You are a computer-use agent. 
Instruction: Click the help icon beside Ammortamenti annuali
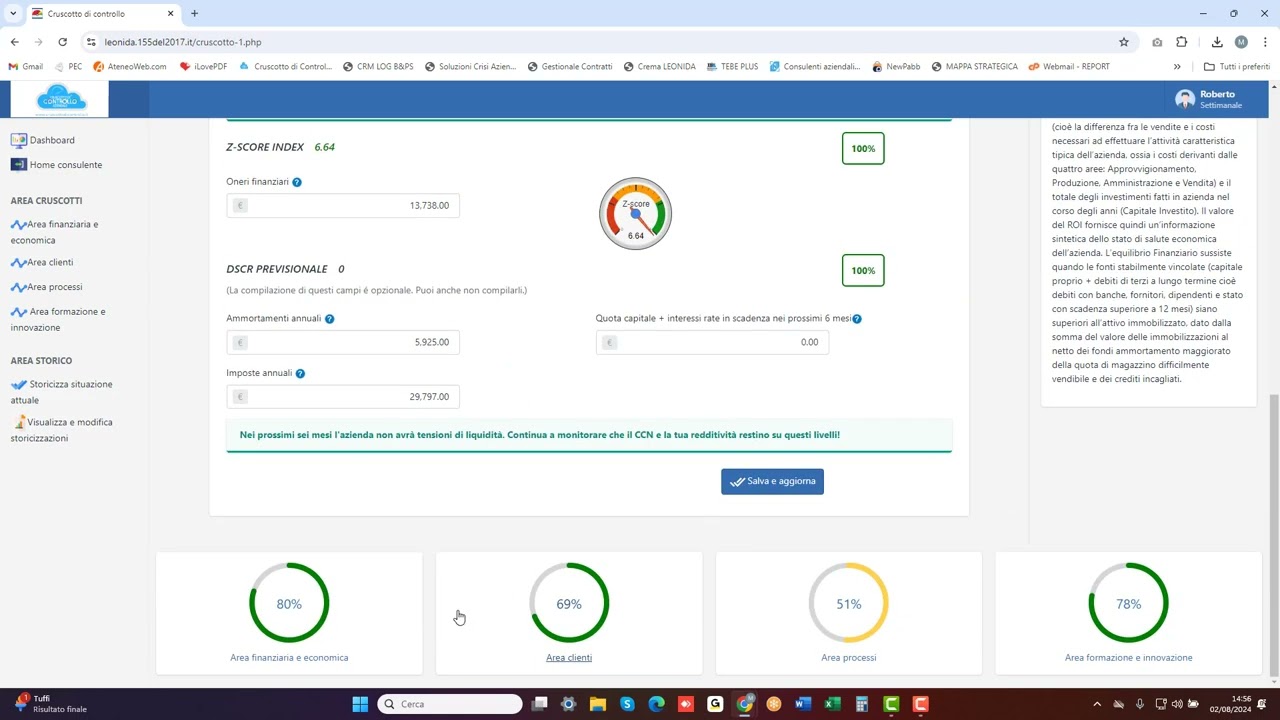pyautogui.click(x=329, y=319)
